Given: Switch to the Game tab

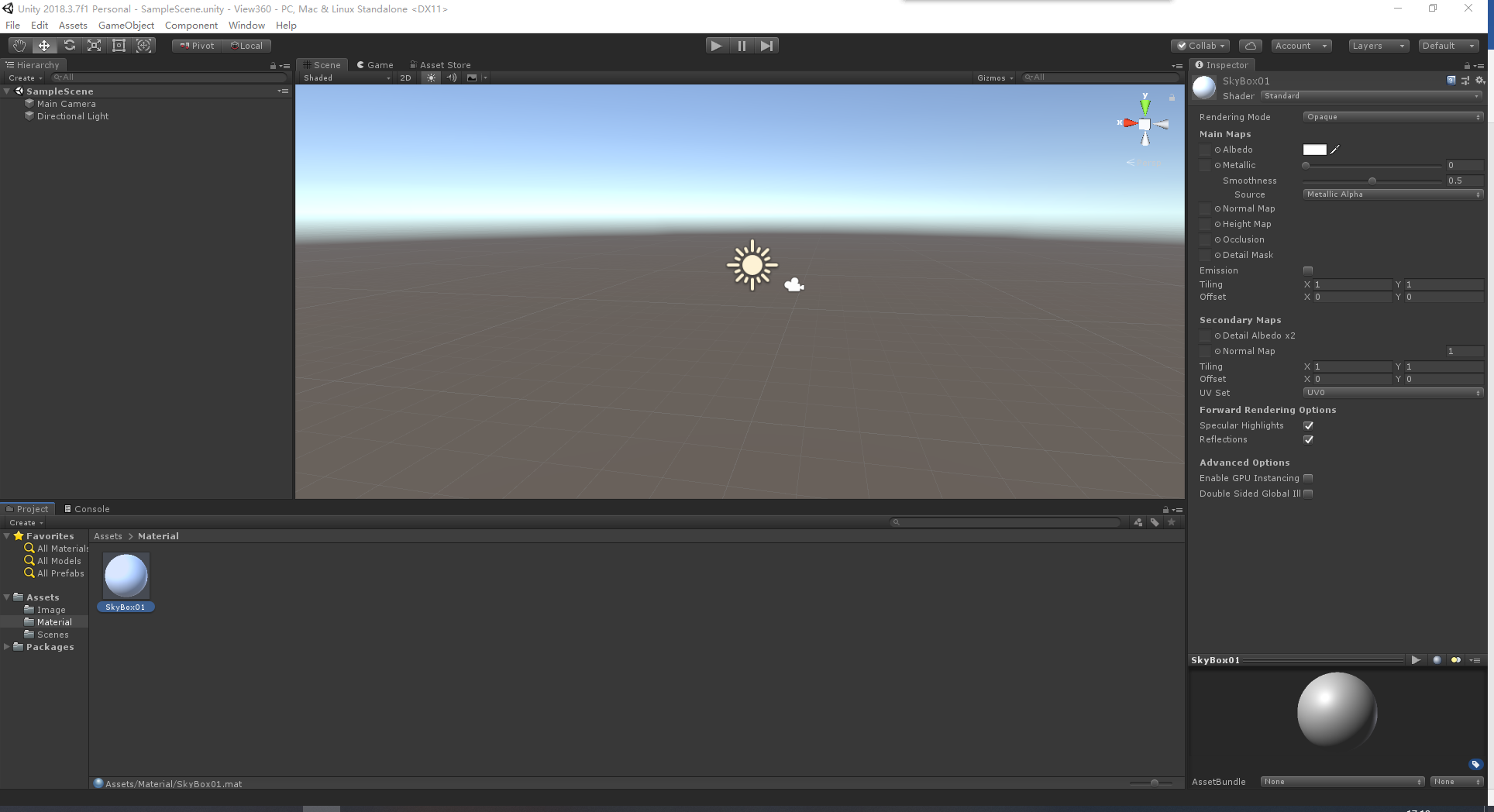Looking at the screenshot, I should tap(375, 64).
